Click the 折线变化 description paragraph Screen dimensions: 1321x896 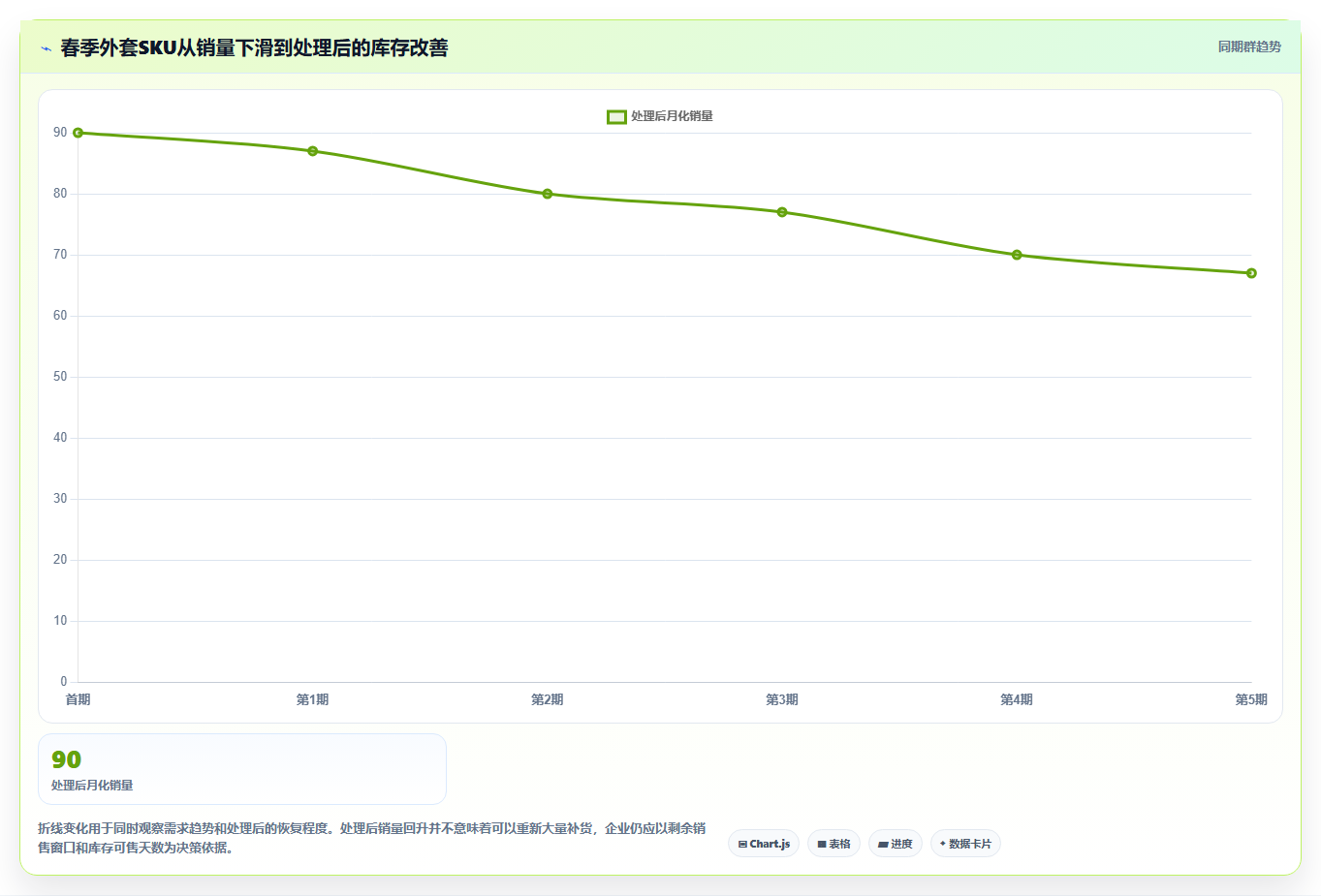(372, 838)
